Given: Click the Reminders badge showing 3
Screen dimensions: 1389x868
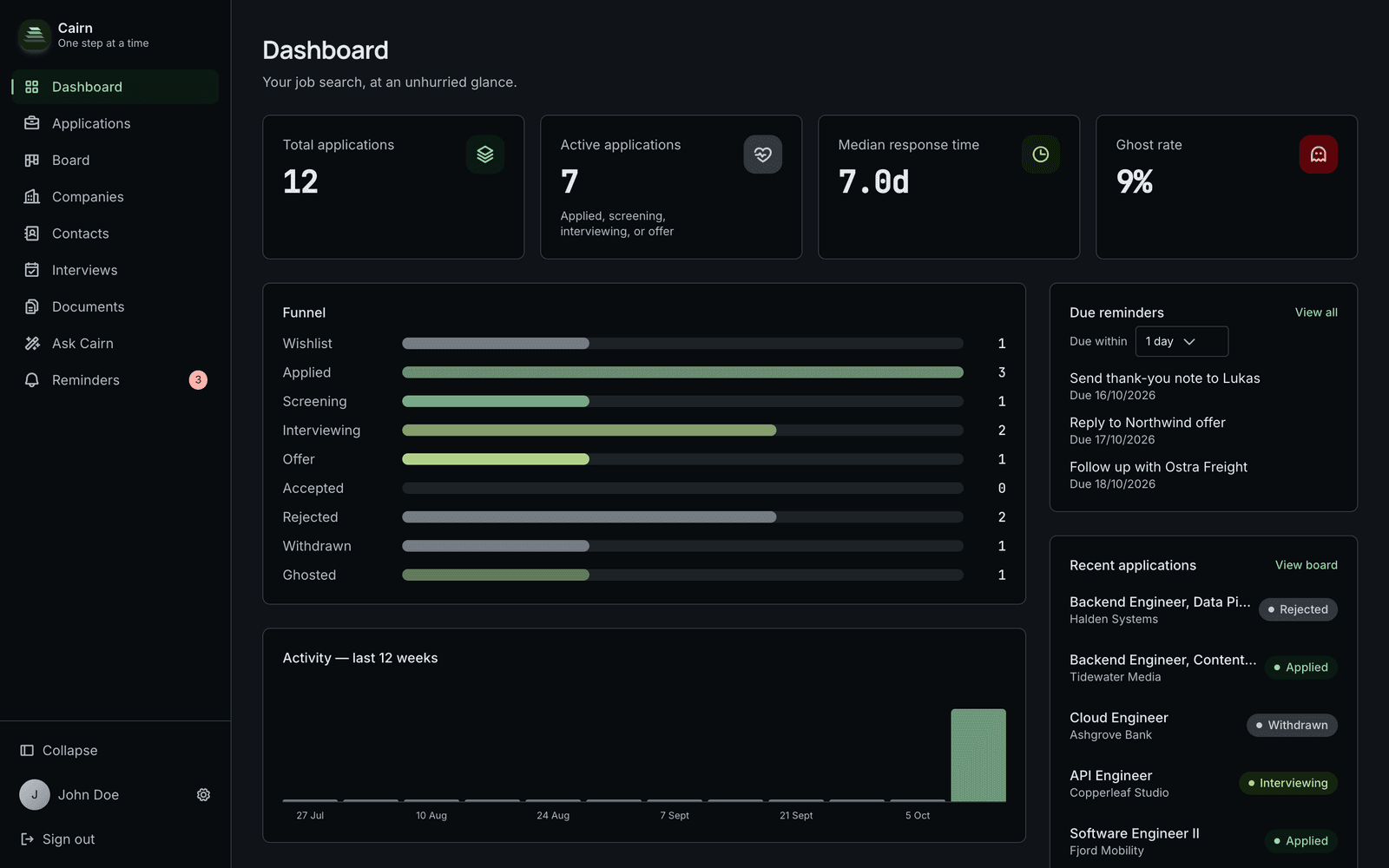Looking at the screenshot, I should click(x=198, y=380).
